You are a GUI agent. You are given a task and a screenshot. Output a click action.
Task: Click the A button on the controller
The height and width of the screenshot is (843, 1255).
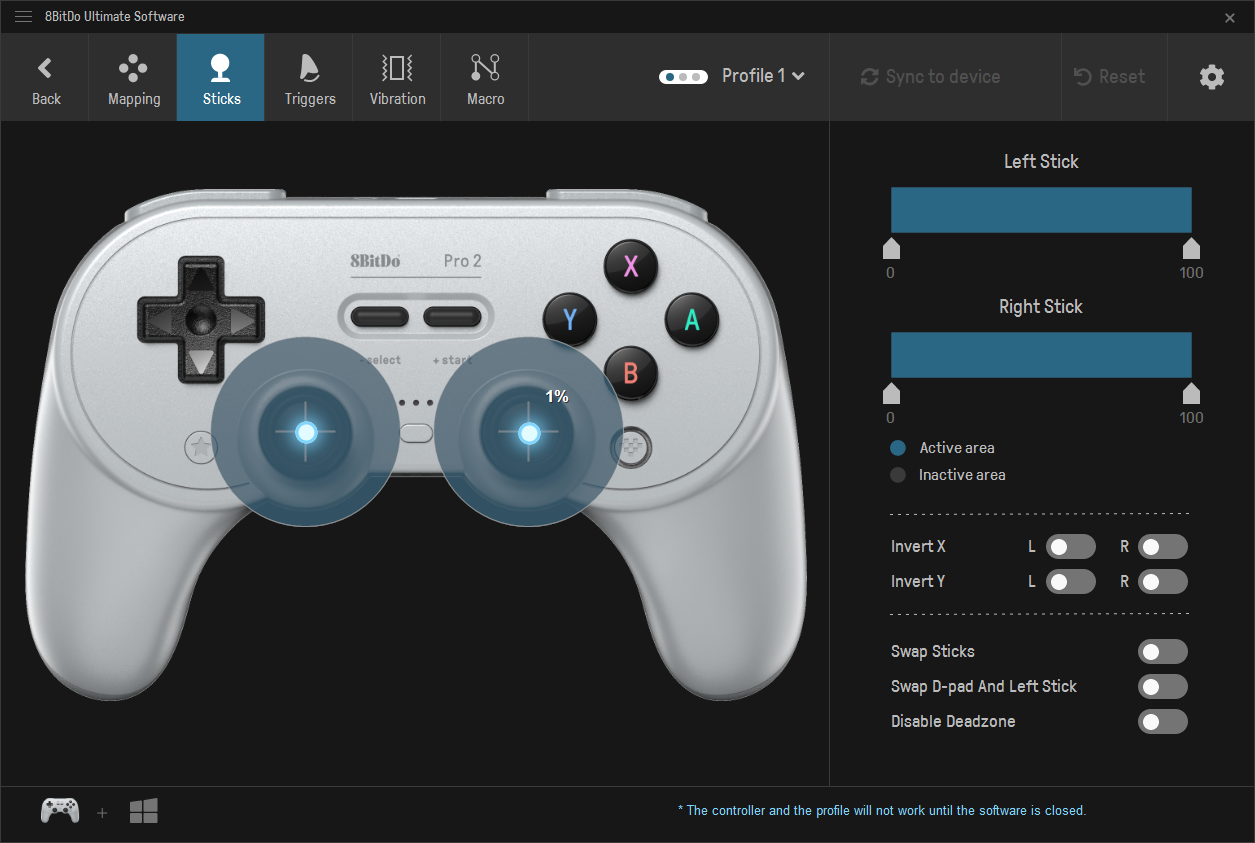click(x=692, y=320)
